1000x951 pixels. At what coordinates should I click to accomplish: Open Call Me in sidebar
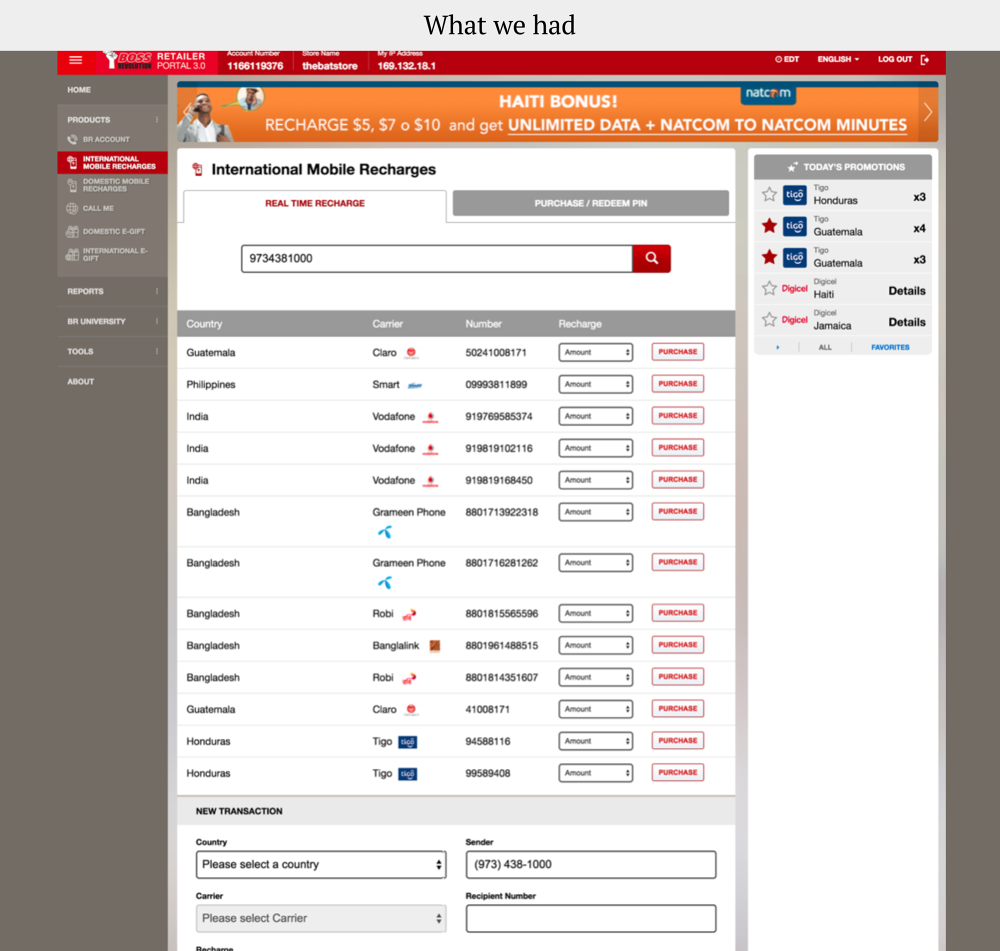tap(98, 209)
